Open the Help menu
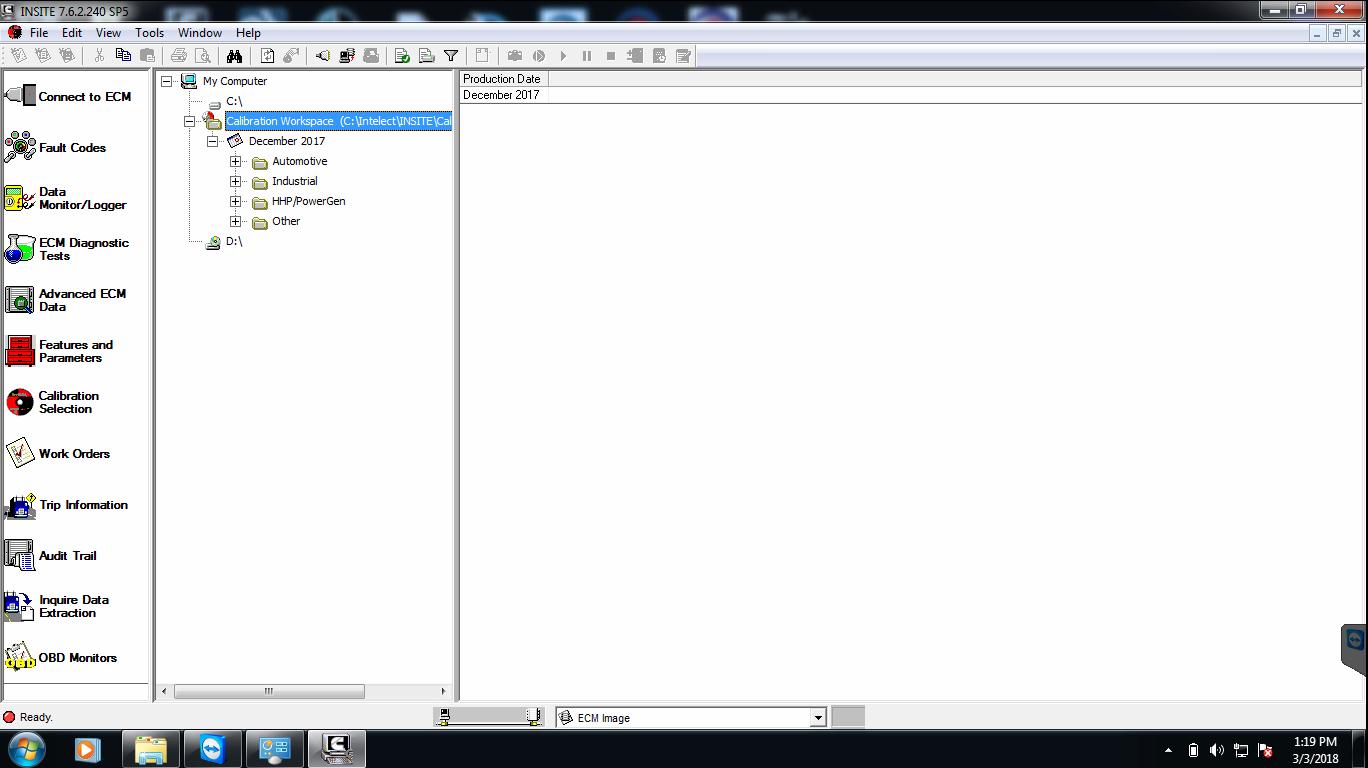1368x768 pixels. tap(248, 33)
